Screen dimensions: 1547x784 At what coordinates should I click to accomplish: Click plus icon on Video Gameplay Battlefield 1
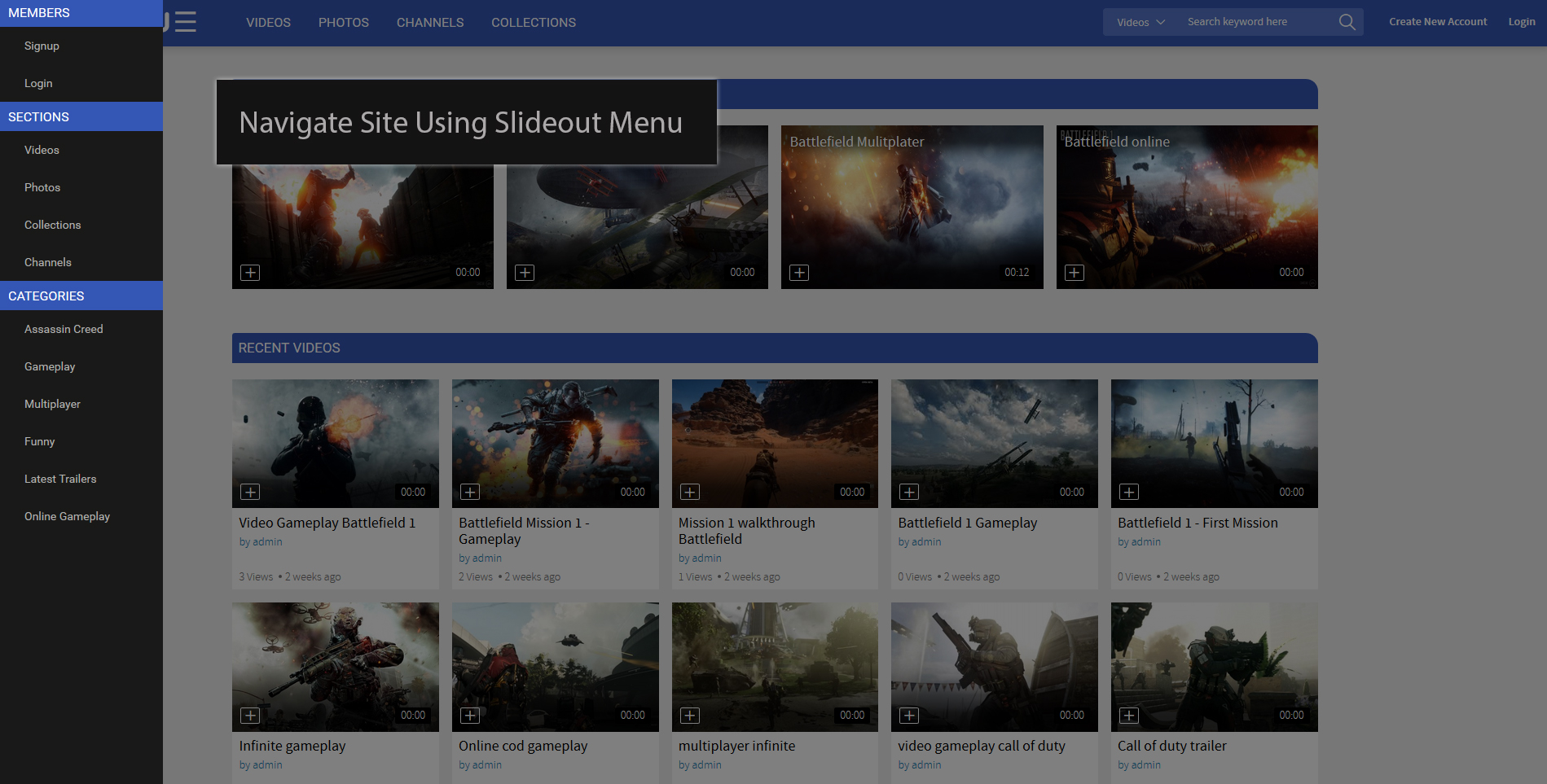pos(250,492)
